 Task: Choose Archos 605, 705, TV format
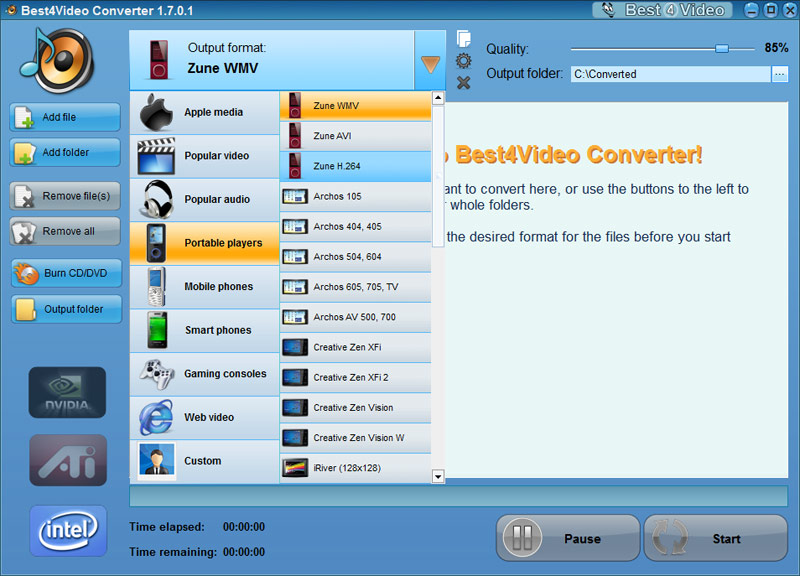point(356,287)
